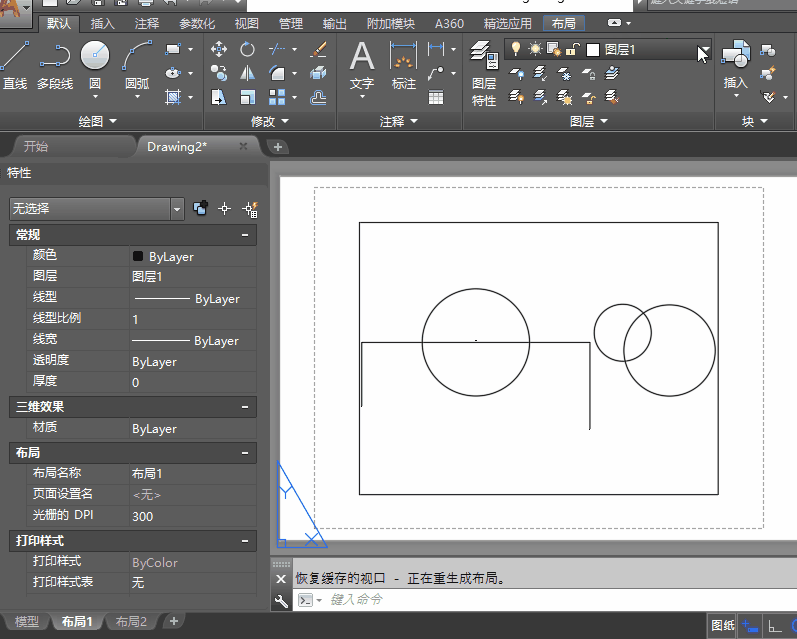This screenshot has width=797, height=639.
Task: Collapse the 布局 properties section
Action: click(245, 452)
